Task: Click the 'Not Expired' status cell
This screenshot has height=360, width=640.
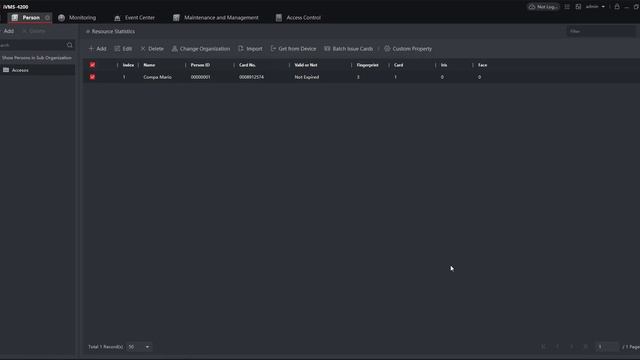Action: click(x=307, y=77)
